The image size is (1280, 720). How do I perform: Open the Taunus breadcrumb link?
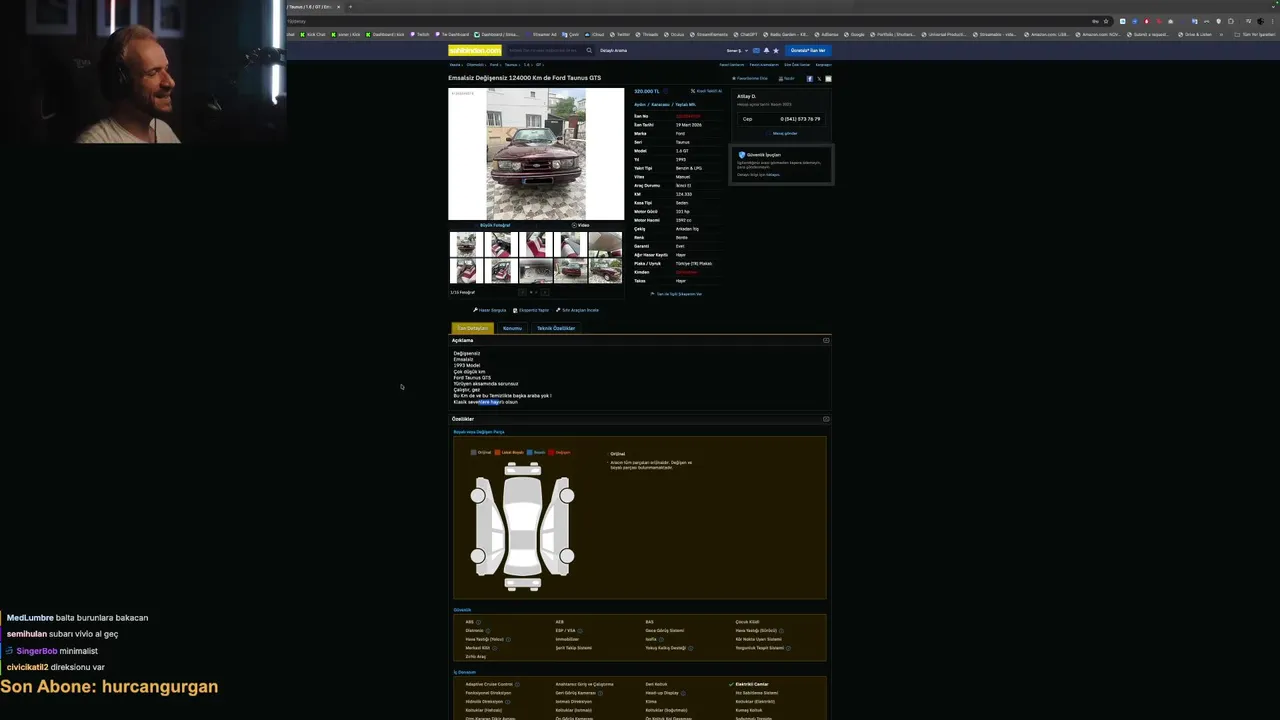(511, 64)
